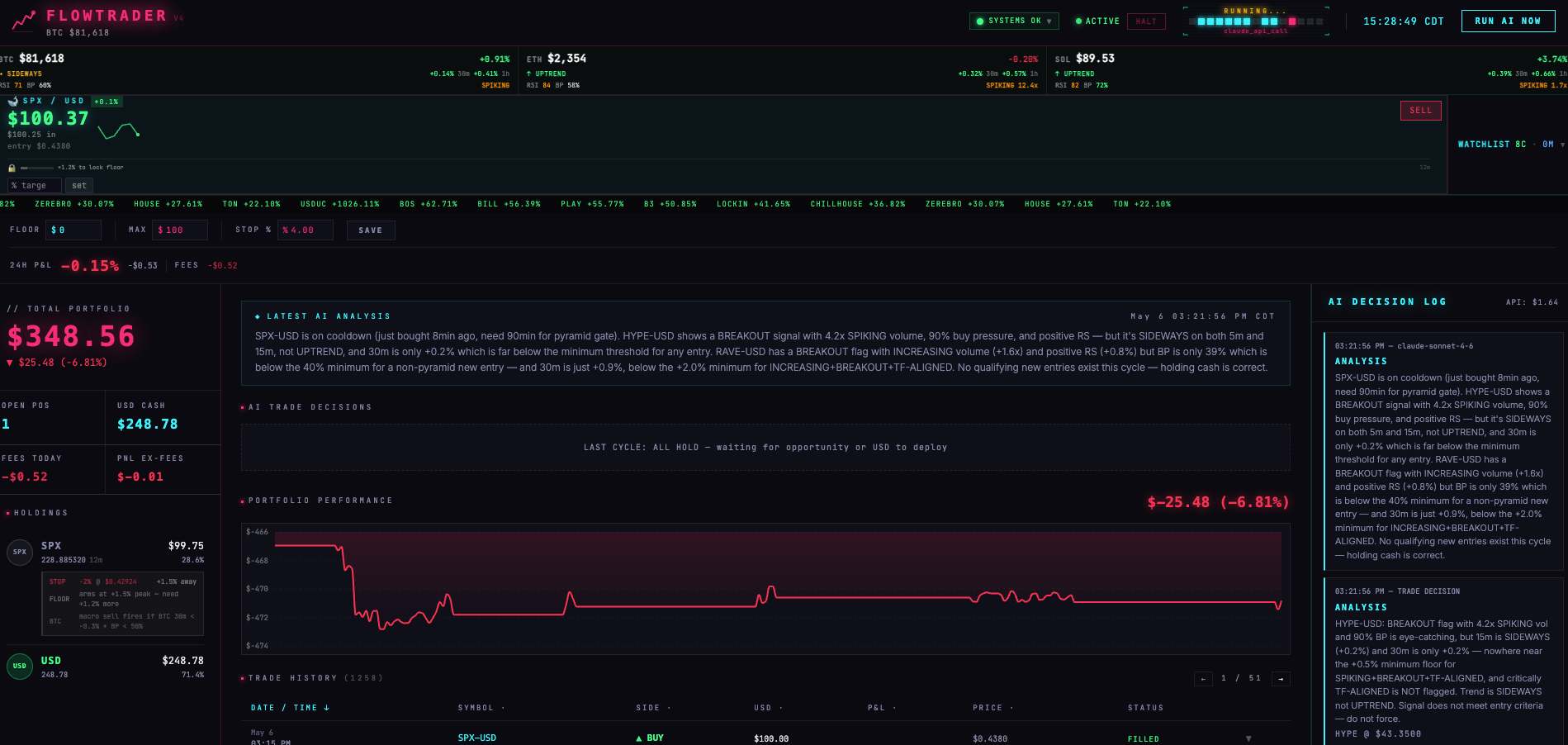Expand the SPX-USD trade row chevron
The width and height of the screenshot is (1568, 745).
pyautogui.click(x=1248, y=738)
